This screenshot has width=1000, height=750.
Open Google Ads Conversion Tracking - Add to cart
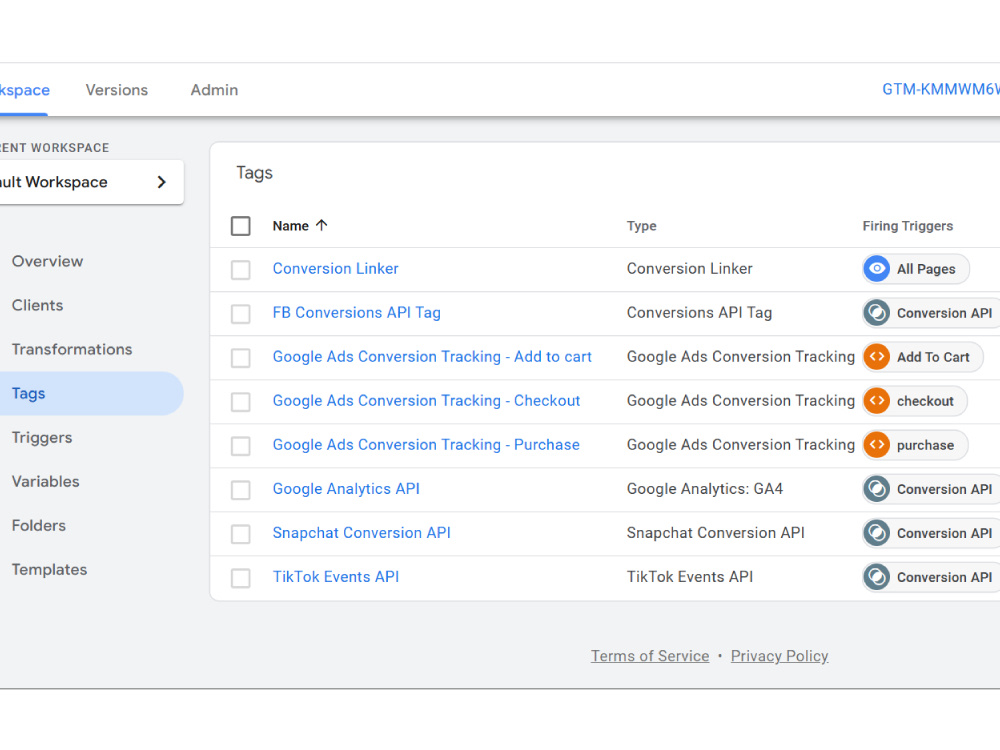432,357
